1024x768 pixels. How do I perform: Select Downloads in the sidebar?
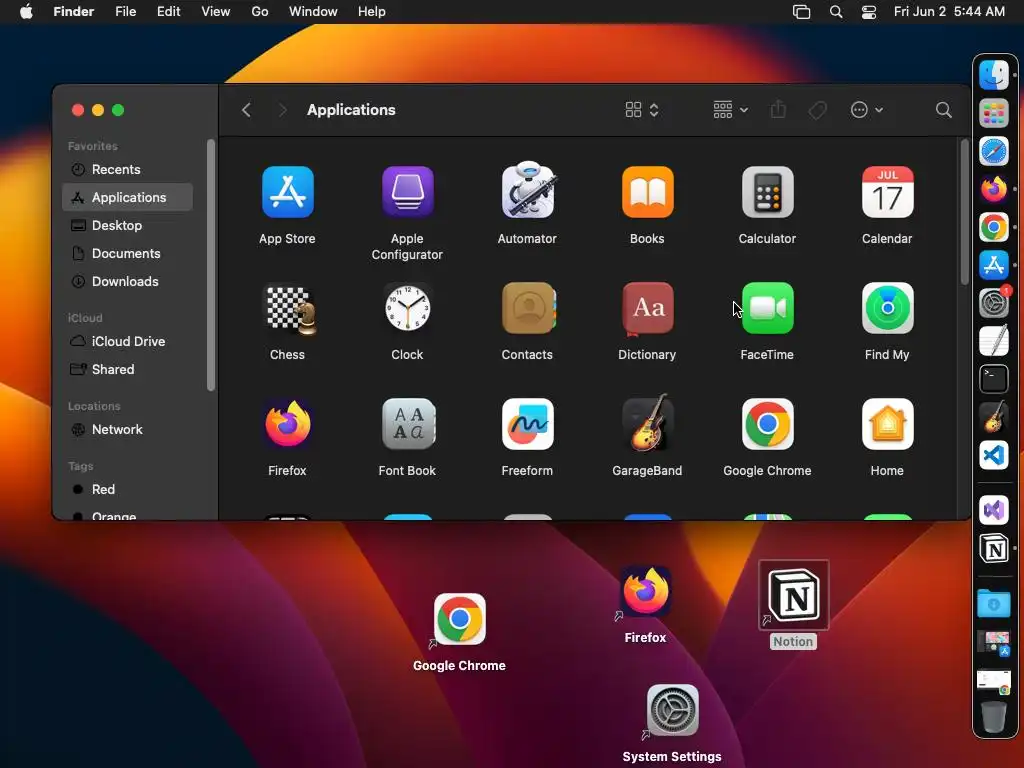coord(127,281)
